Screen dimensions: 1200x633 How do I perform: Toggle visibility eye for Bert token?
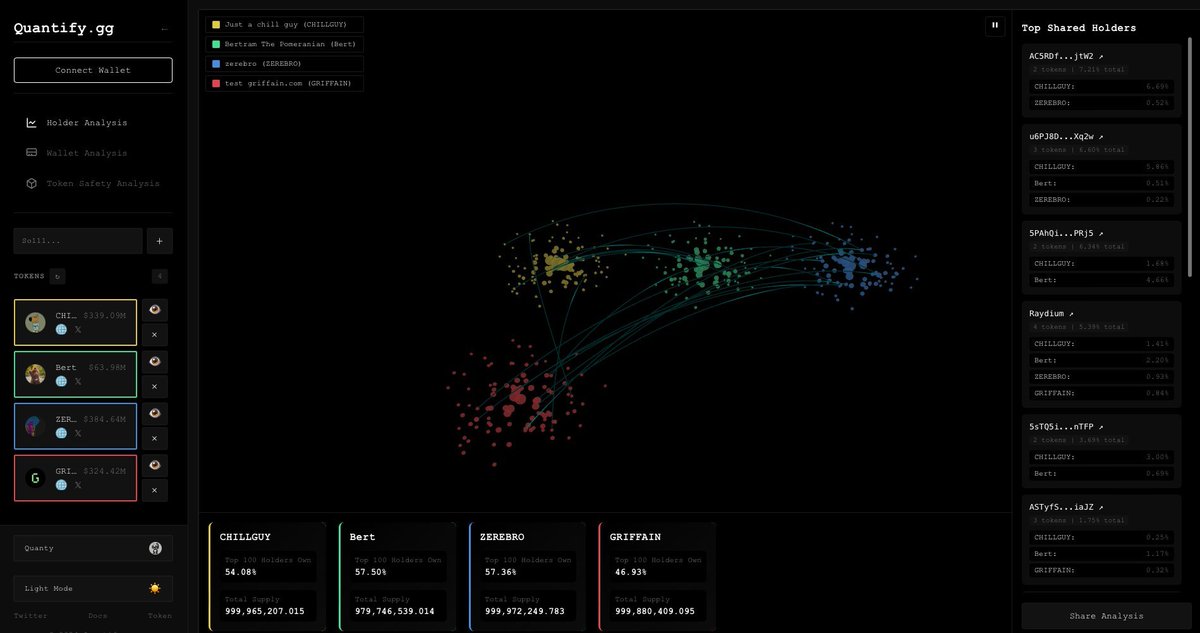[154, 362]
